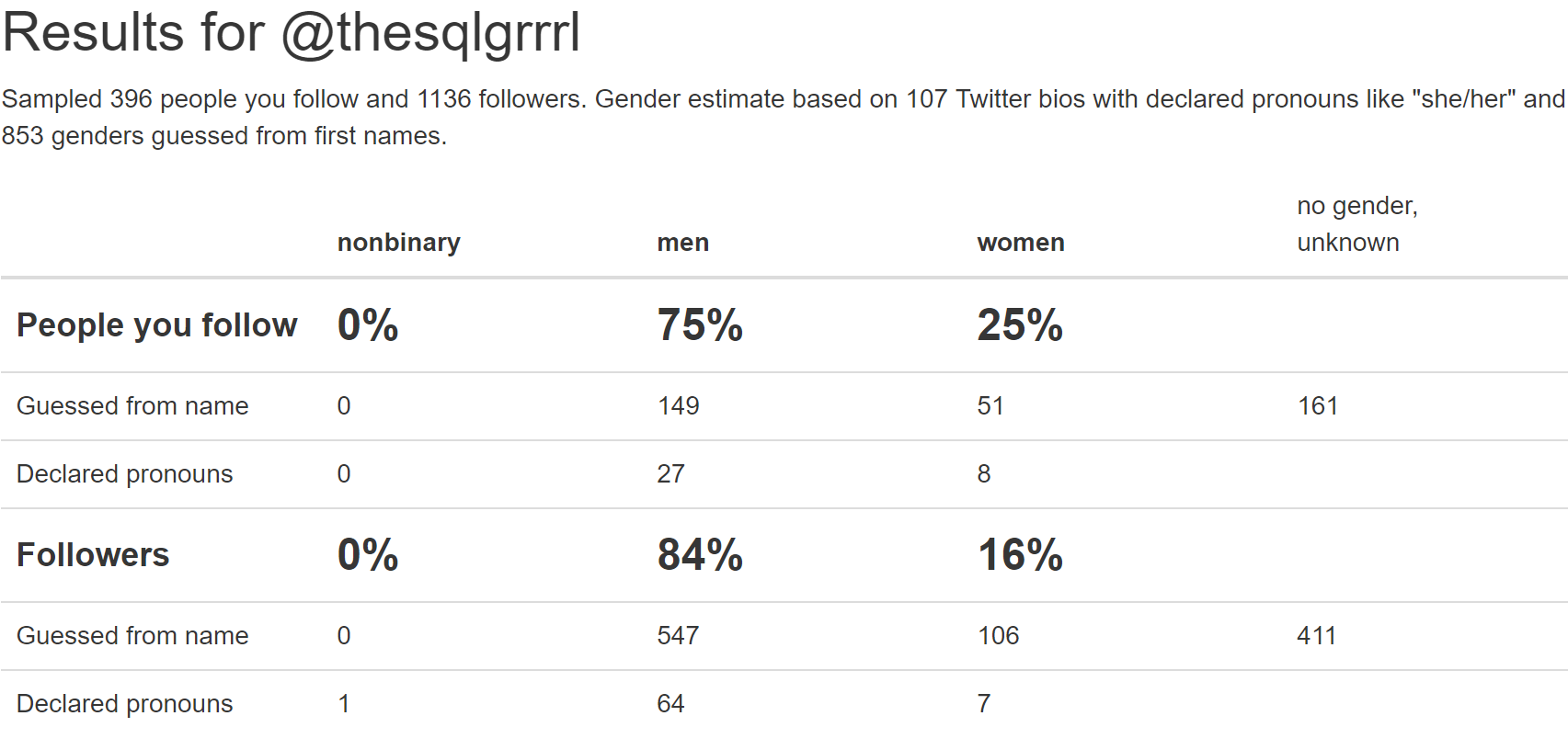Select the "women" column header
Viewport: 1568px width, 750px height.
[x=1020, y=243]
